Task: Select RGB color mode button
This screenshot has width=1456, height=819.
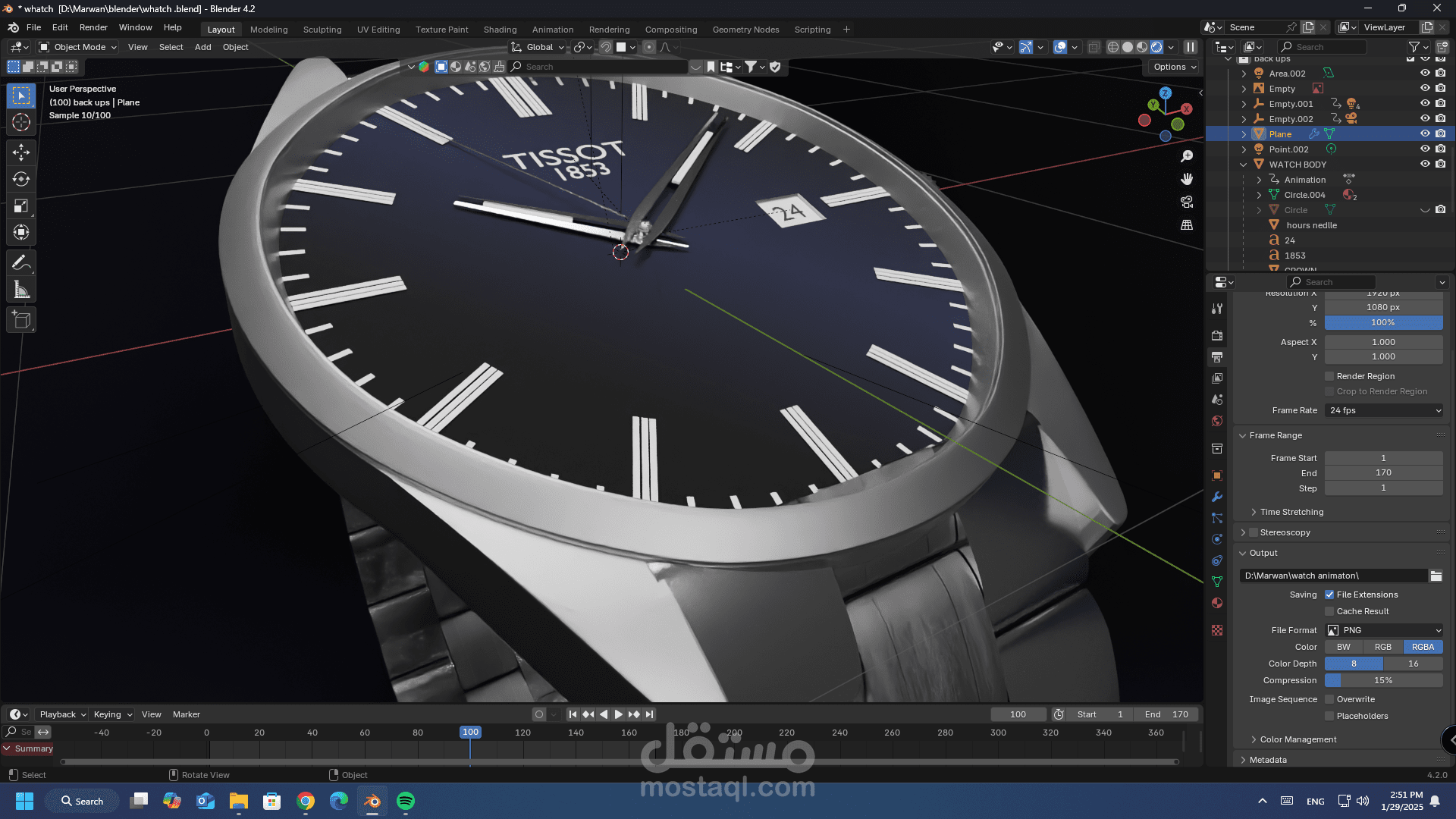Action: (1383, 647)
